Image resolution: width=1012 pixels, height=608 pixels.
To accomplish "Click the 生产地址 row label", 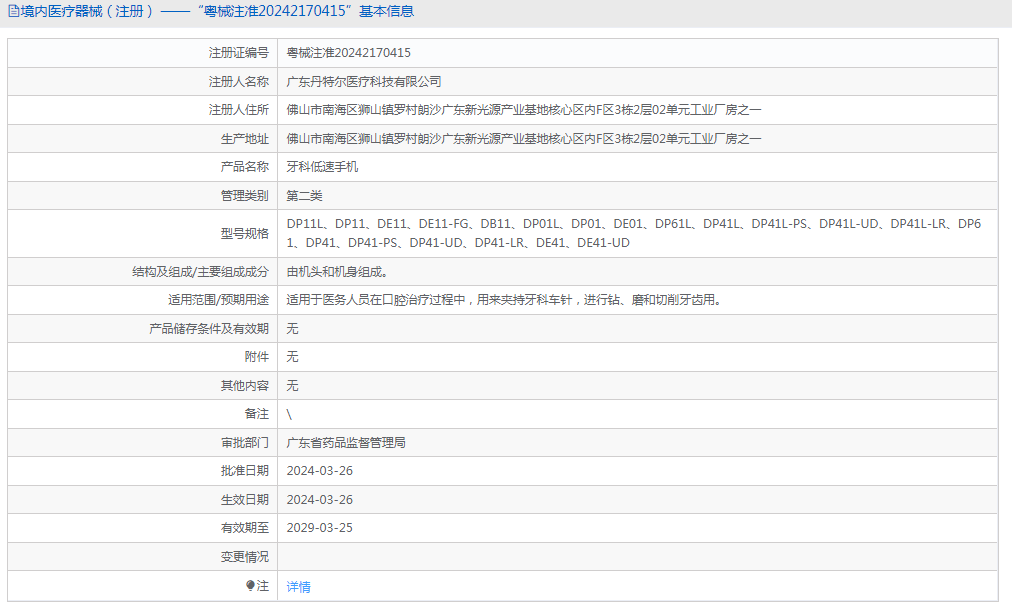I will pyautogui.click(x=245, y=138).
